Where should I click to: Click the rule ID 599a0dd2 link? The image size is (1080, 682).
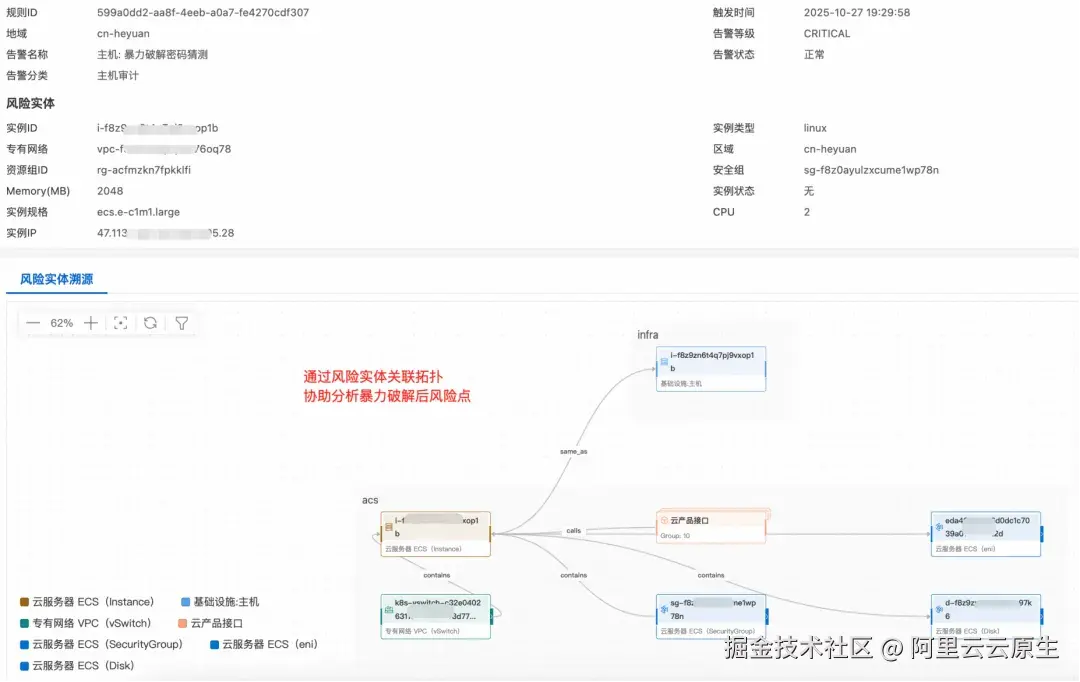point(203,12)
